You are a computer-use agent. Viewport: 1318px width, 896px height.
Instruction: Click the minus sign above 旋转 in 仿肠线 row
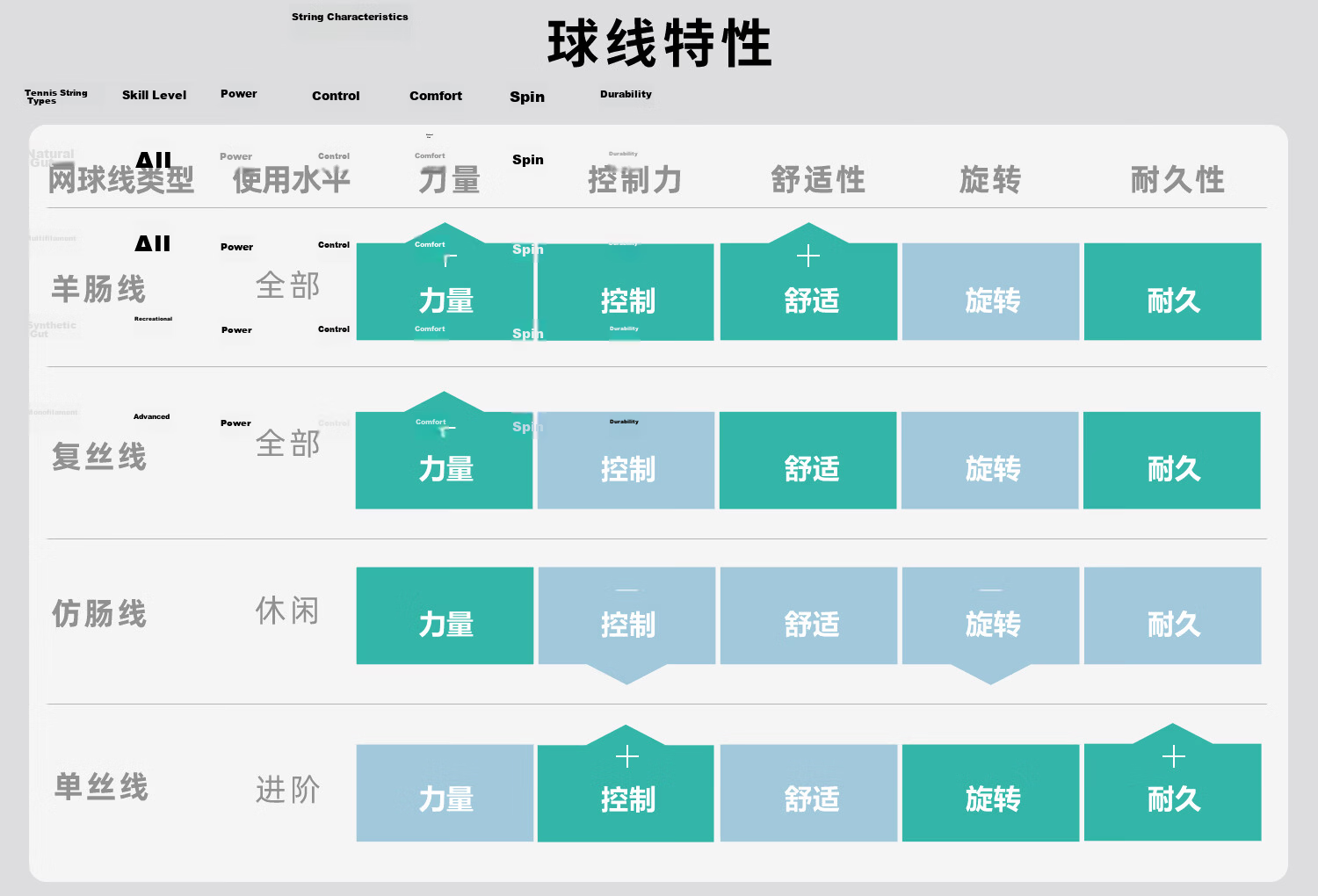[x=991, y=589]
